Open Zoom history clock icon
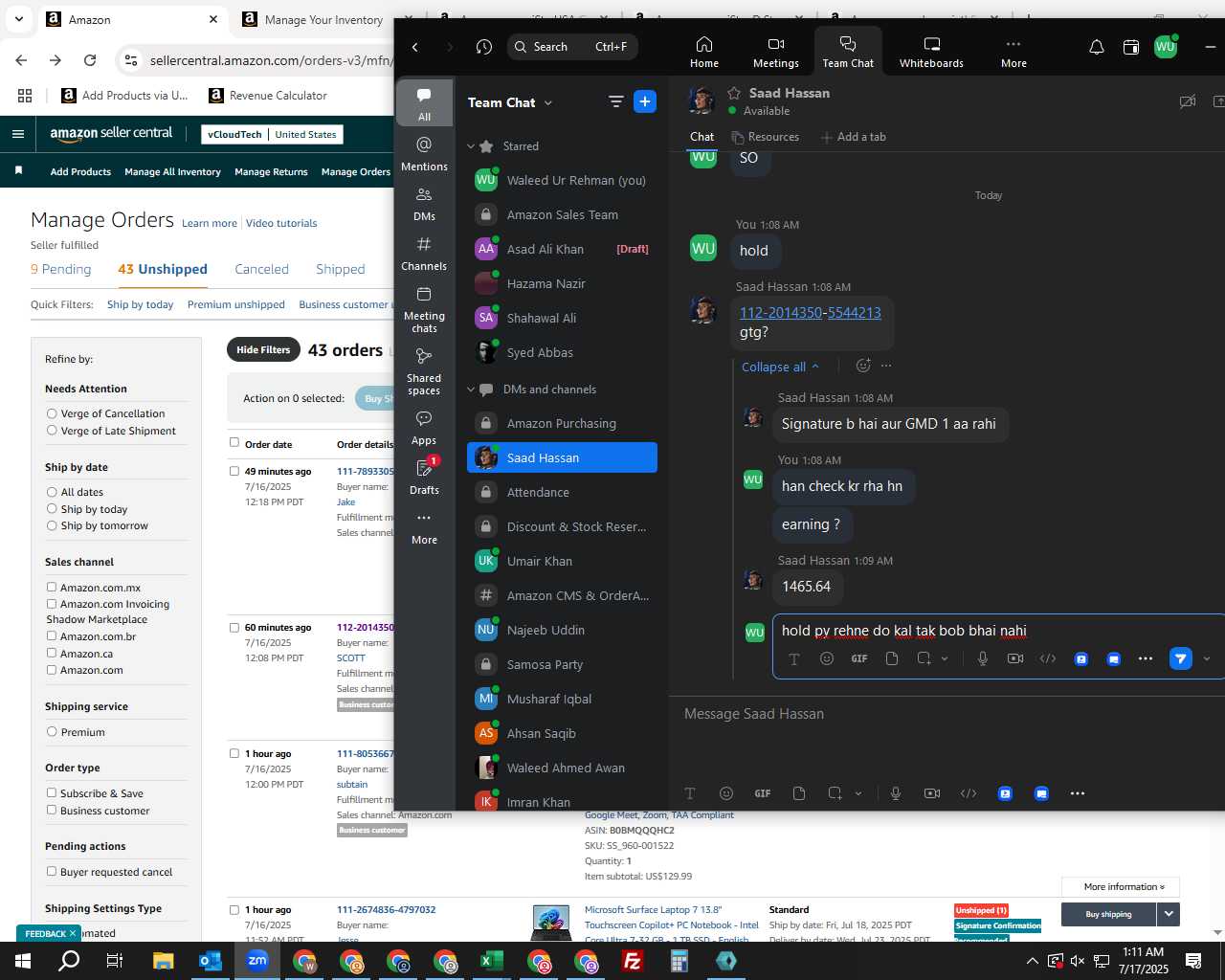 484,47
